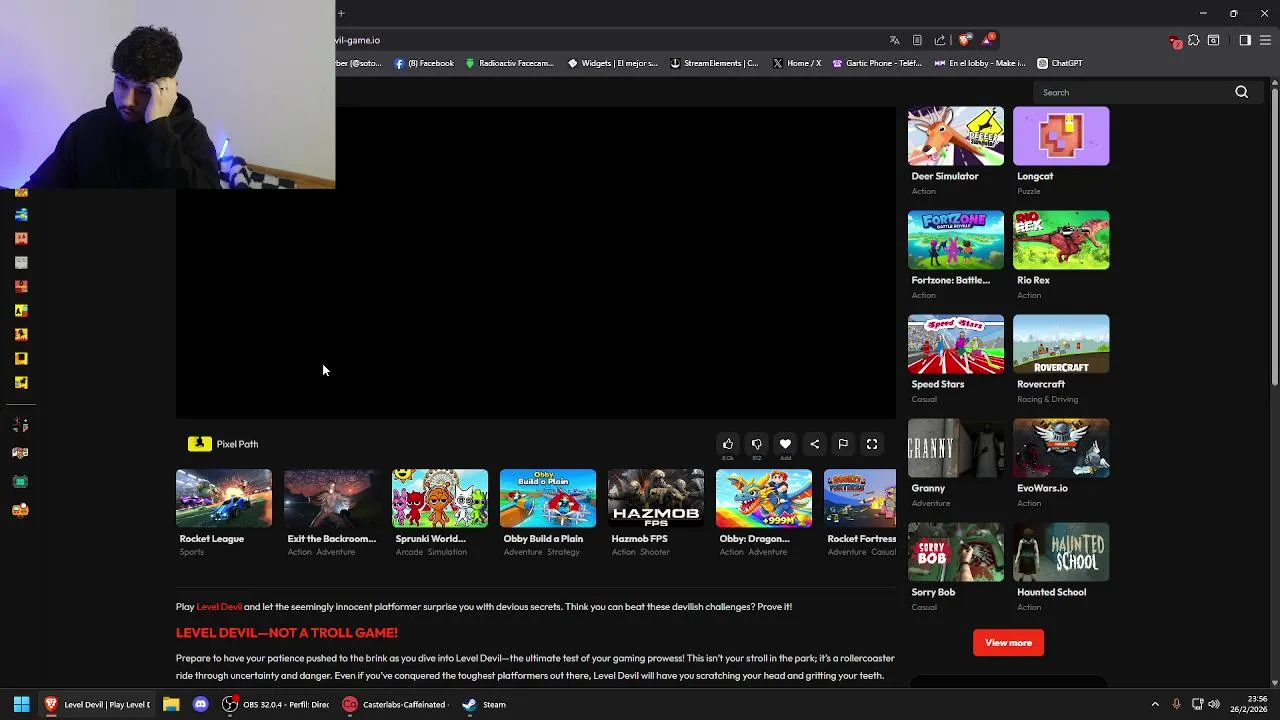1280x720 pixels.
Task: Switch to OBS 32.0.4 in taskbar
Action: coord(275,704)
